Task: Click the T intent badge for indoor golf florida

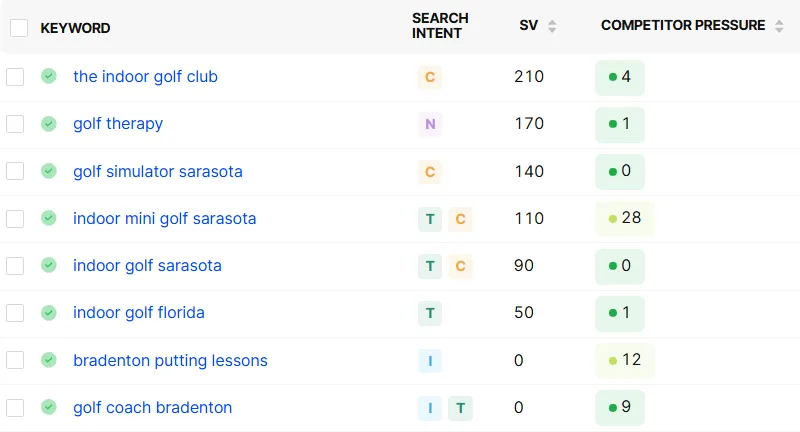Action: point(430,313)
